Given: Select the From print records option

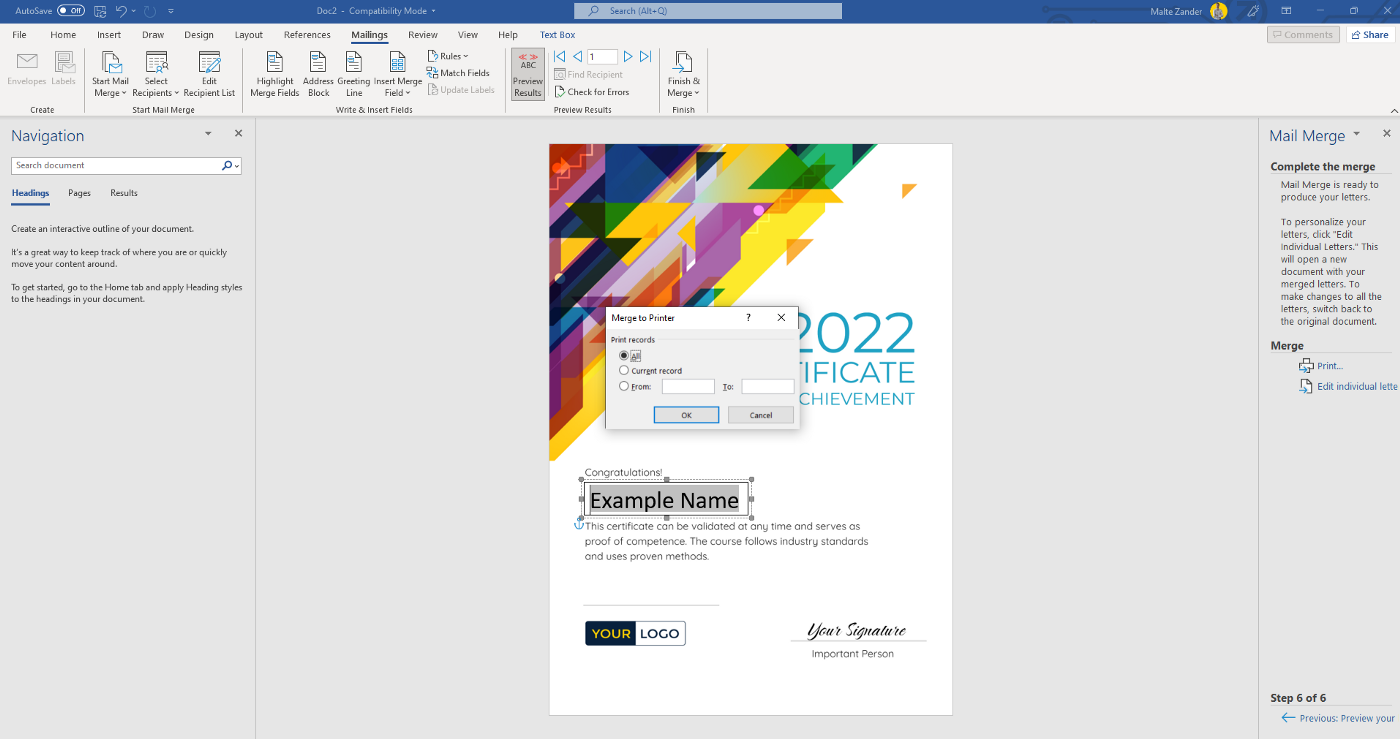Looking at the screenshot, I should 623,386.
